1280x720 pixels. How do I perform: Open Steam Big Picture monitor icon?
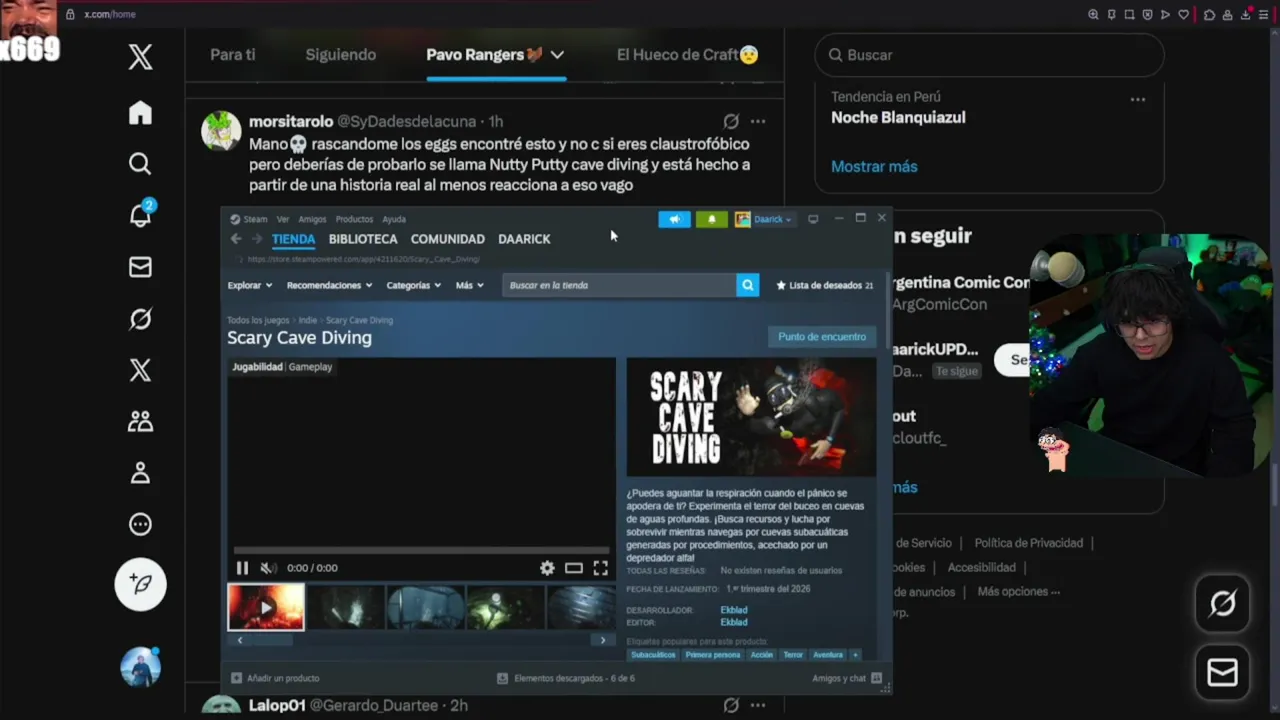813,219
